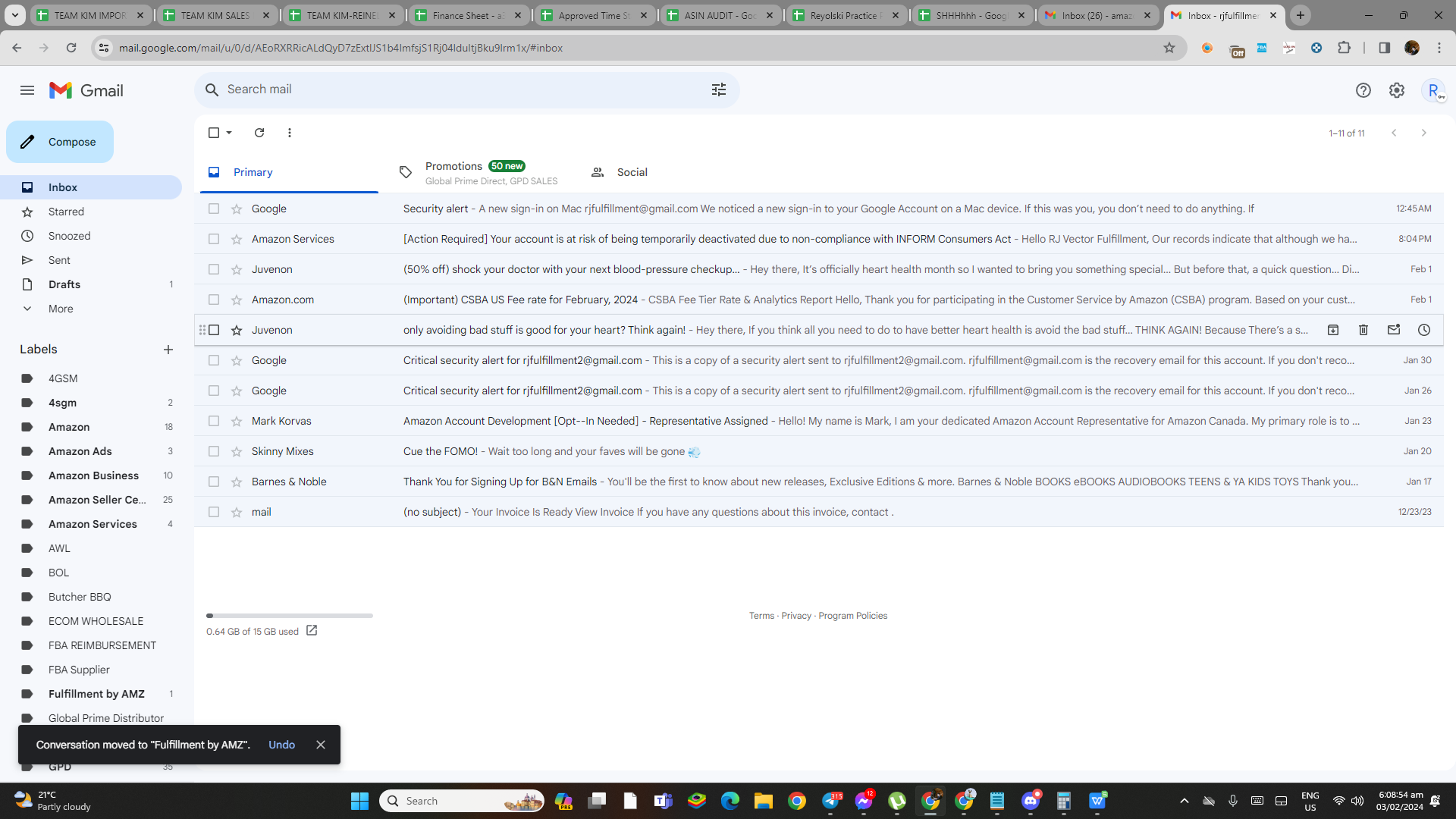This screenshot has height=819, width=1456.
Task: Open the more actions three-dot menu
Action: tap(290, 133)
